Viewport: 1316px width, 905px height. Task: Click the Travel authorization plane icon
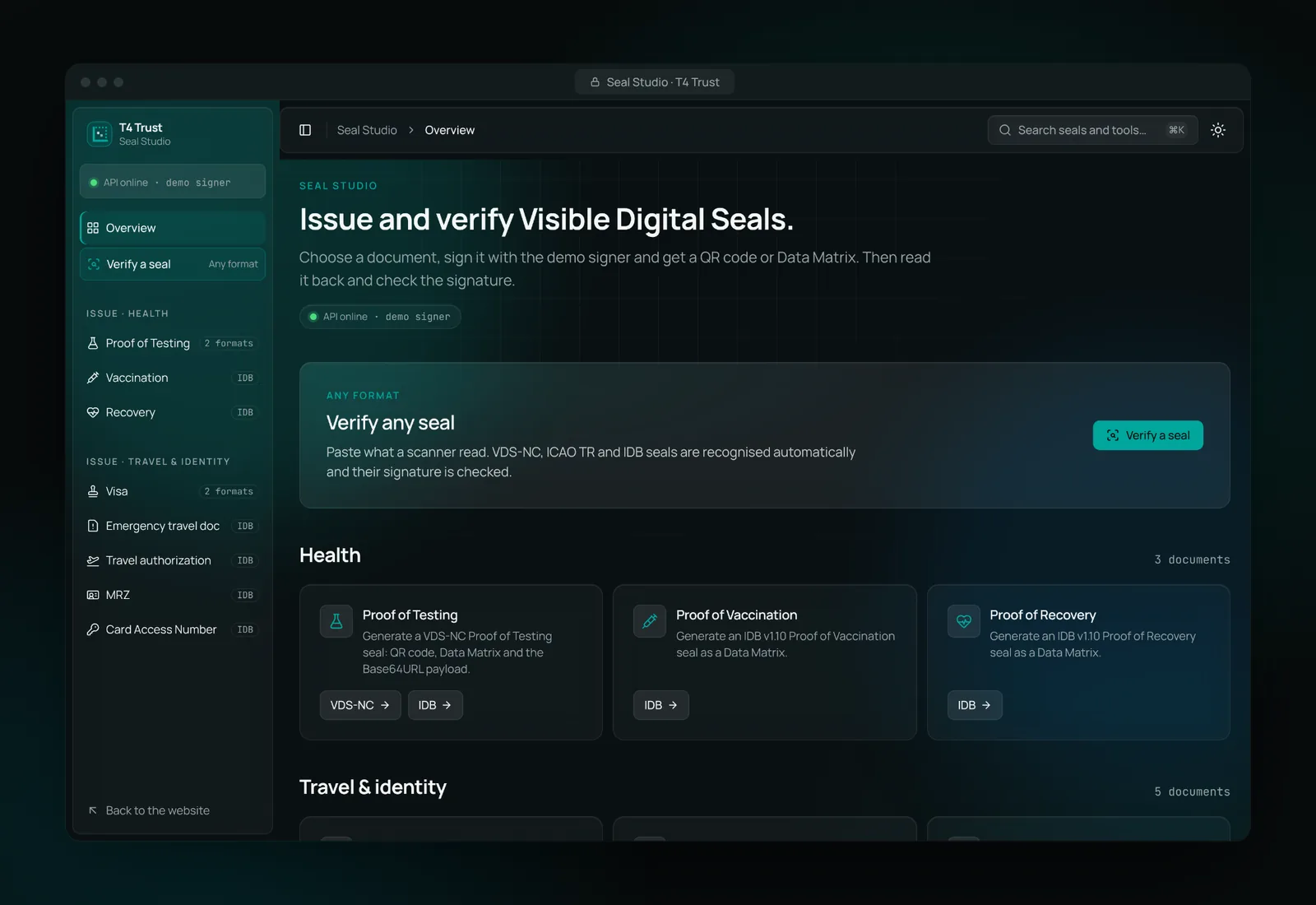tap(93, 560)
